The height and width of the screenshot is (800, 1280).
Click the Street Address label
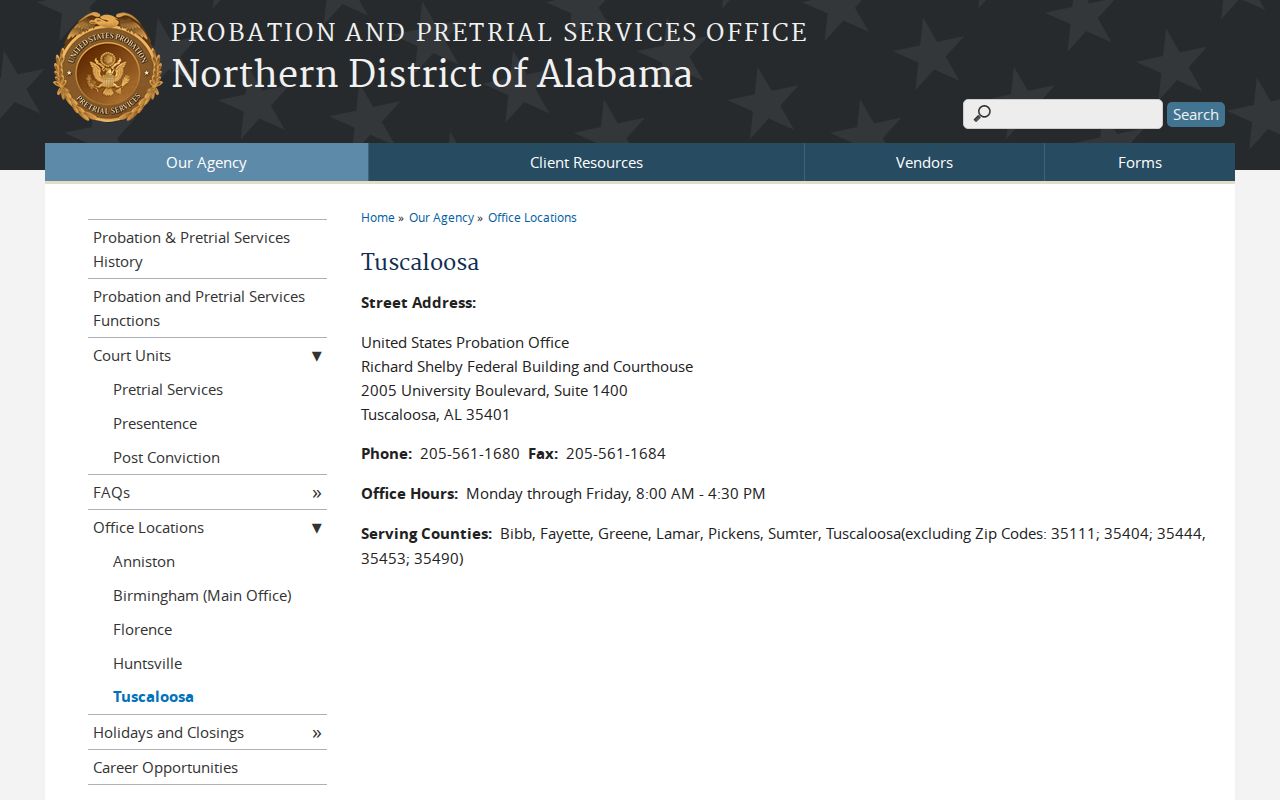click(419, 303)
